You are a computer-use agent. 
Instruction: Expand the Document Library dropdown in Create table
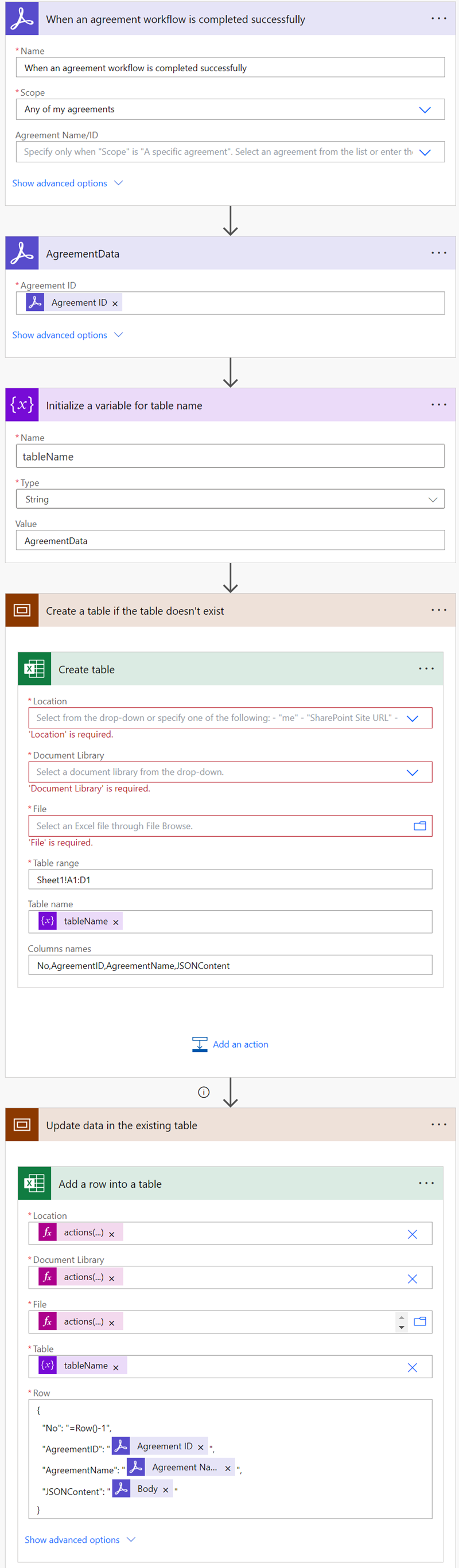pyautogui.click(x=412, y=773)
